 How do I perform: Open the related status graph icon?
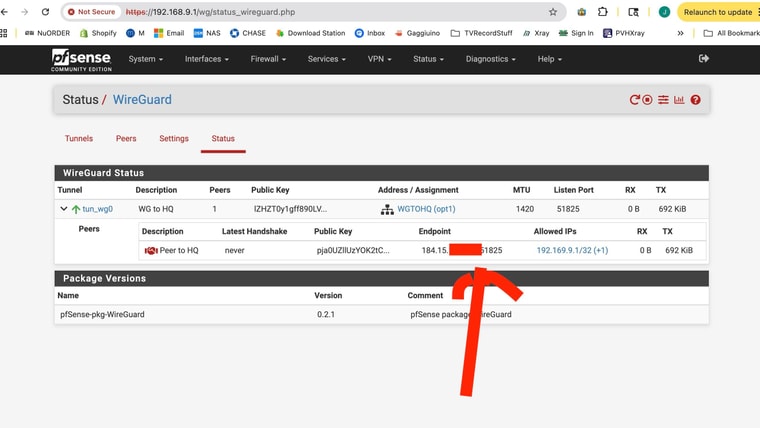679,100
